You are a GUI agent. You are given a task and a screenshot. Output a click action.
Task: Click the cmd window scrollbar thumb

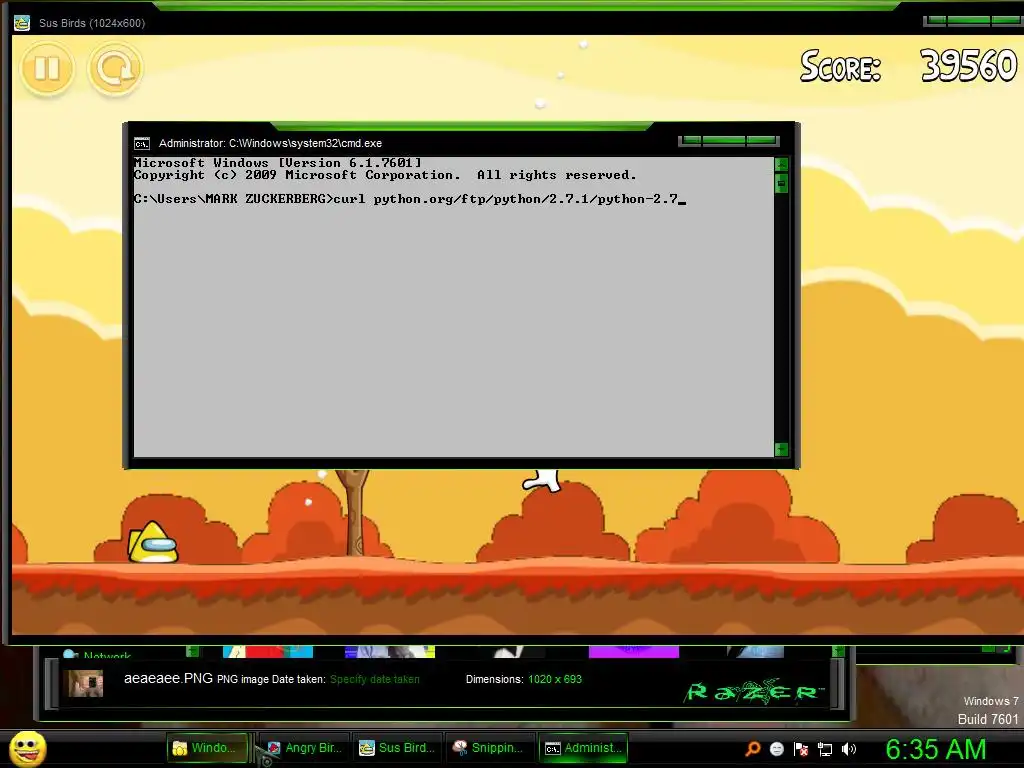781,184
